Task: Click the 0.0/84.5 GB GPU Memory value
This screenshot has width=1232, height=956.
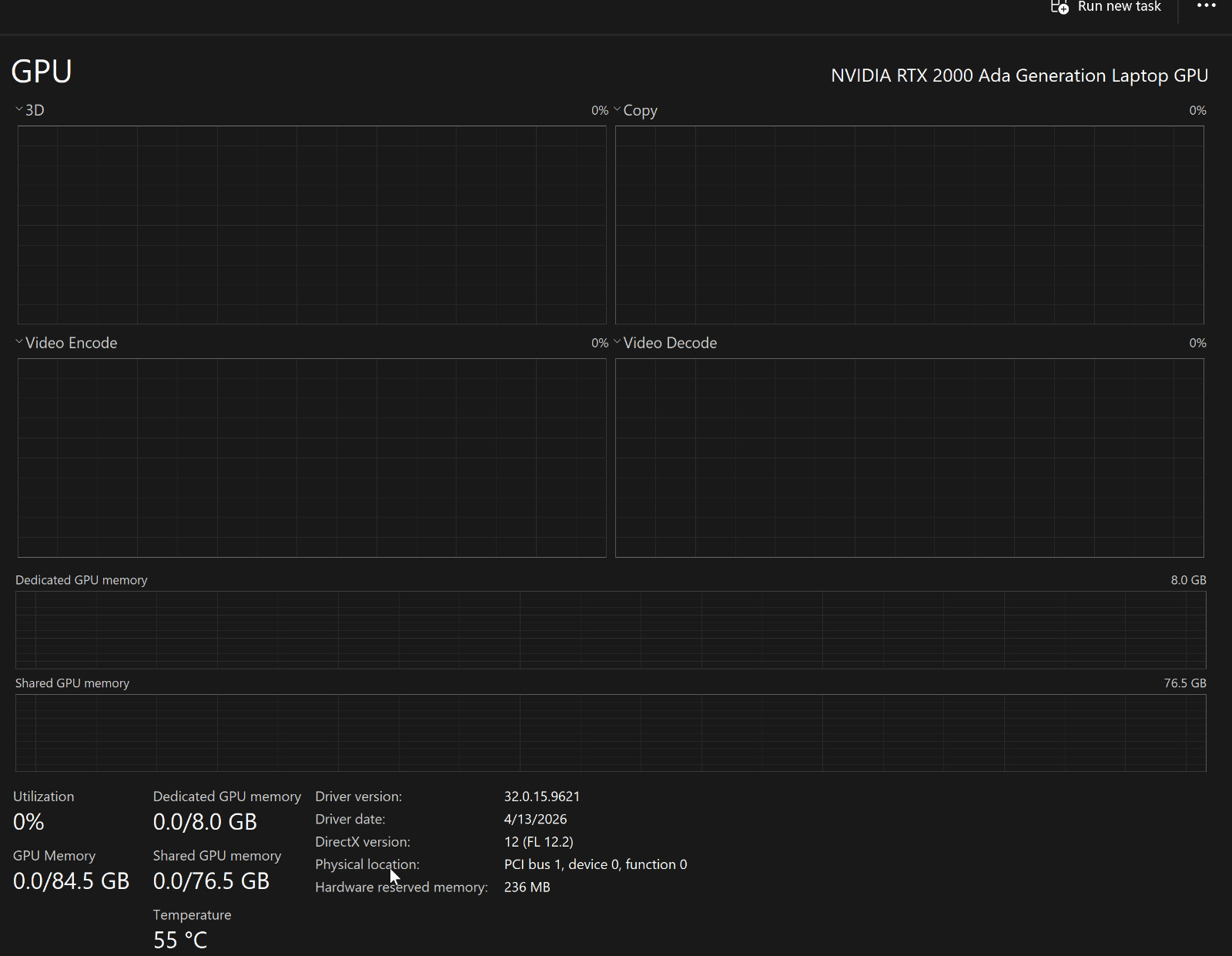Action: [x=71, y=881]
